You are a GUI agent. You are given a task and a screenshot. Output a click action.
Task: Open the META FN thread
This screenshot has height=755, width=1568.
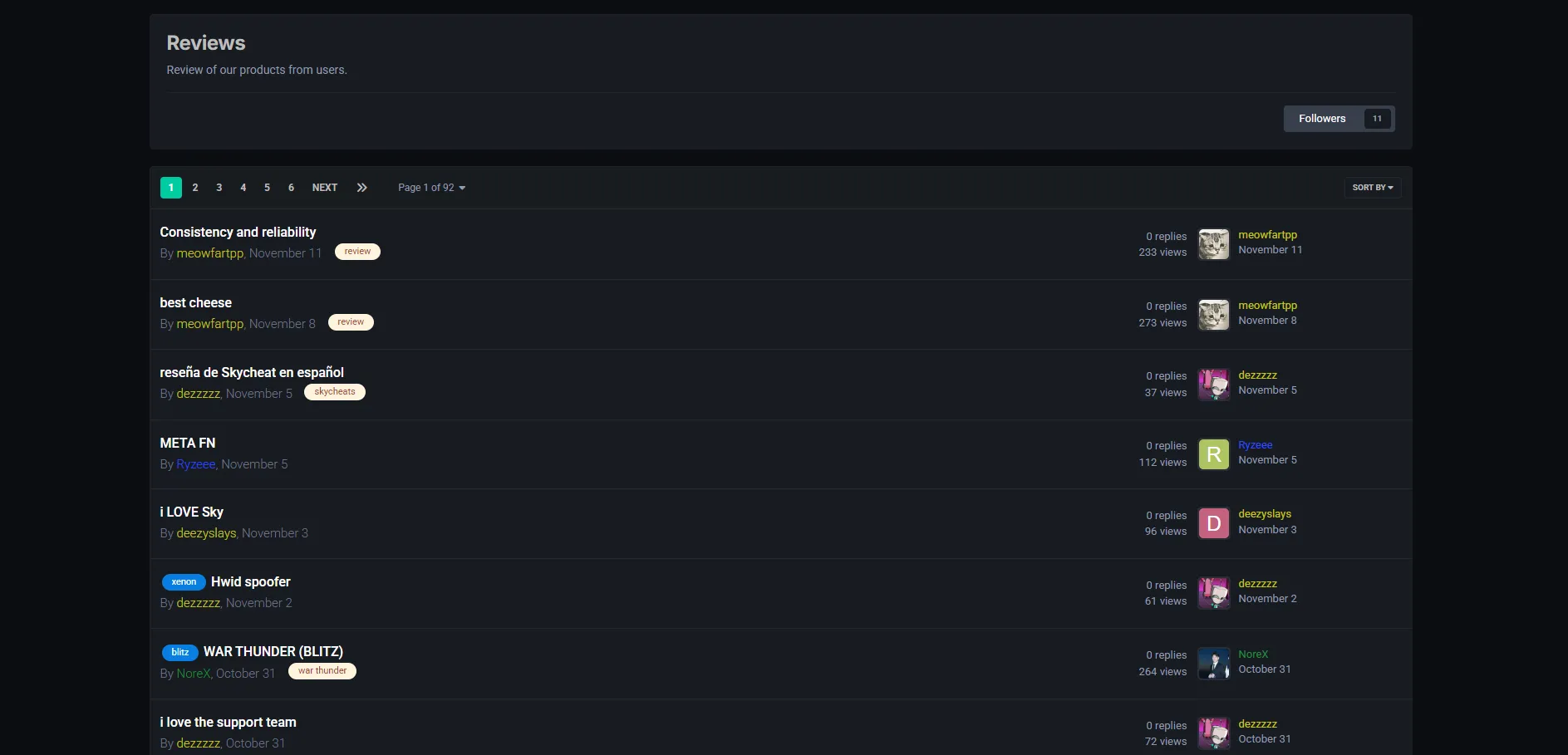click(x=187, y=444)
